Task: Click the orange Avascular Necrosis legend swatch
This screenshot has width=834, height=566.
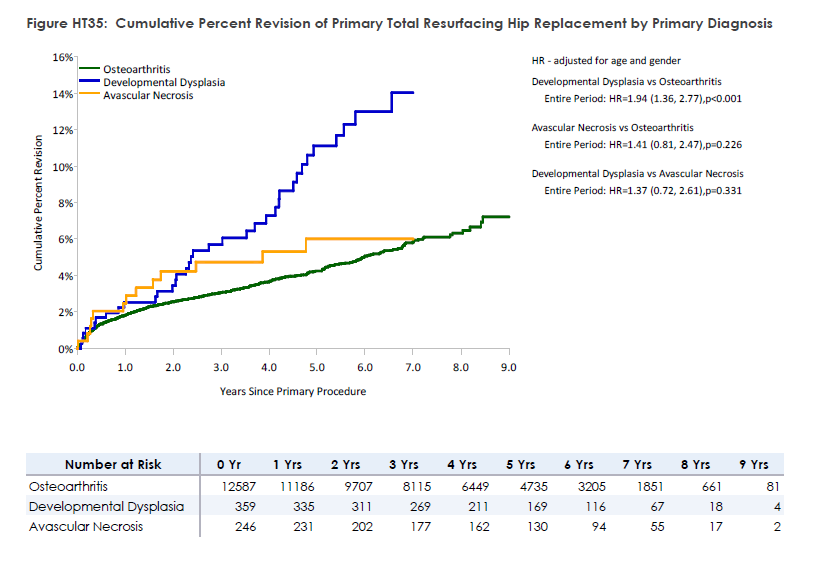Action: [90, 95]
